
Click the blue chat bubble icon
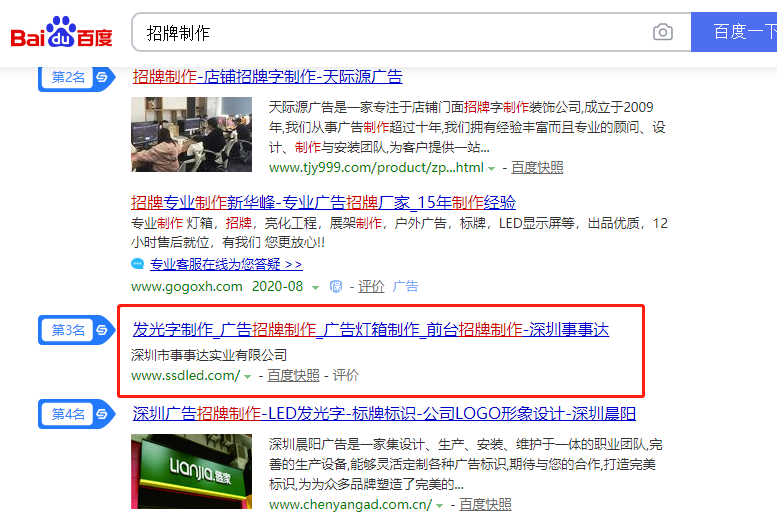click(x=138, y=264)
